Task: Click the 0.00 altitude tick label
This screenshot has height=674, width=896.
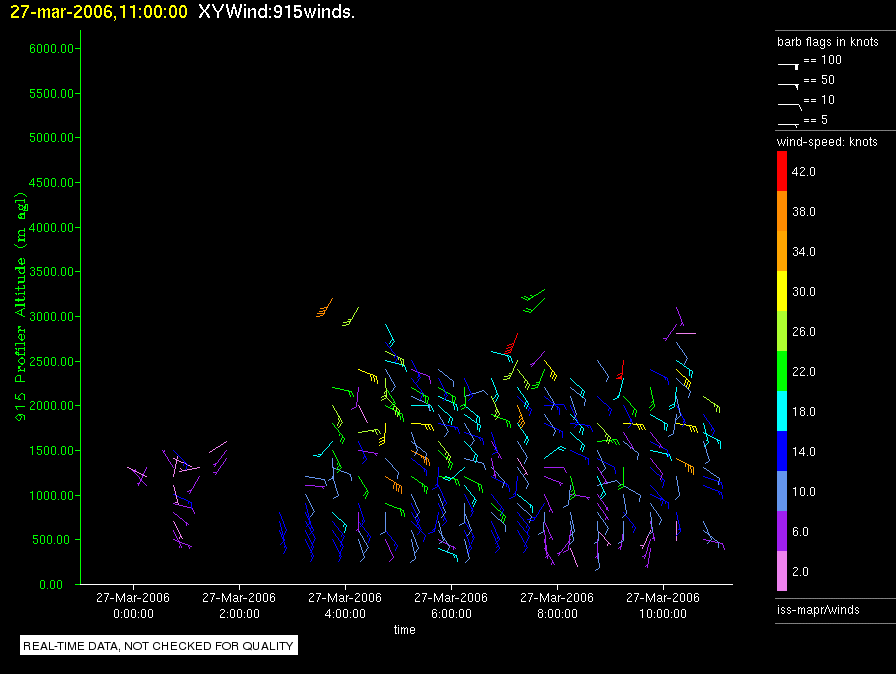Action: [51, 584]
